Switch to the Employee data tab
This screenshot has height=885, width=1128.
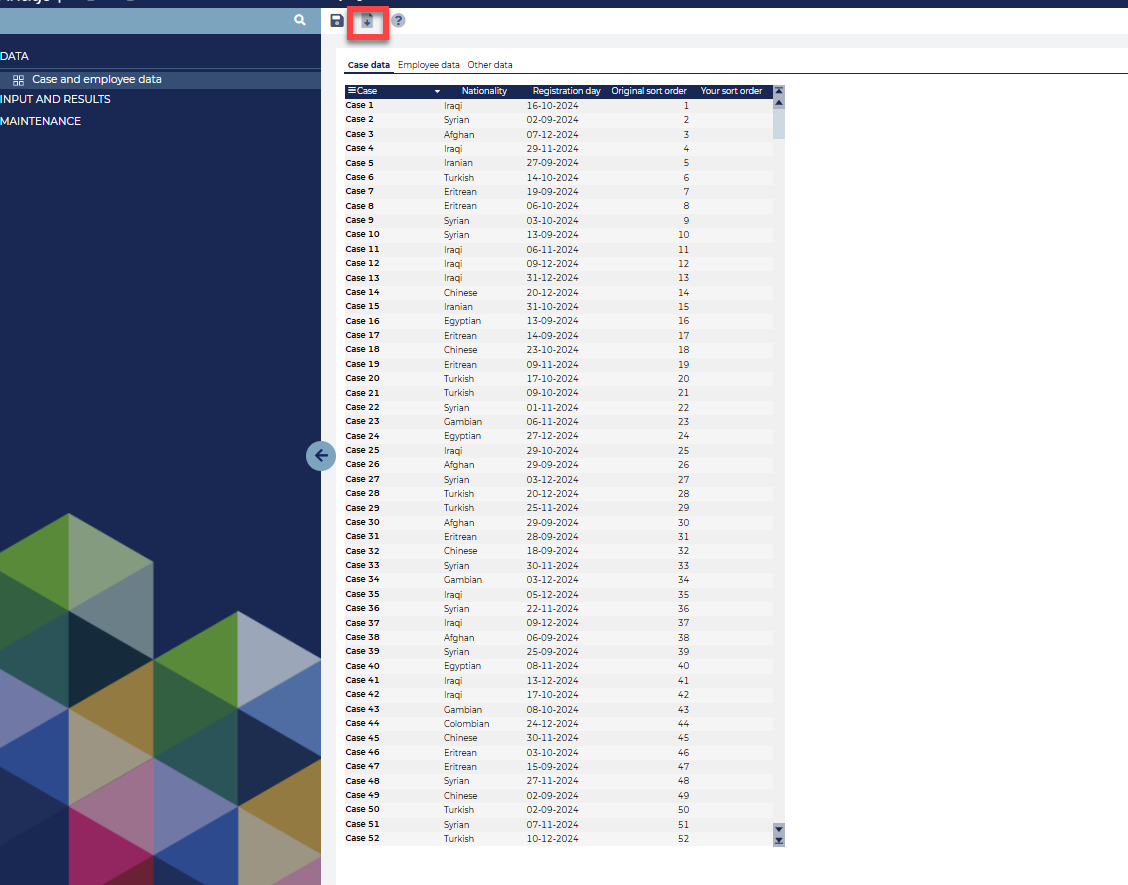(x=429, y=65)
